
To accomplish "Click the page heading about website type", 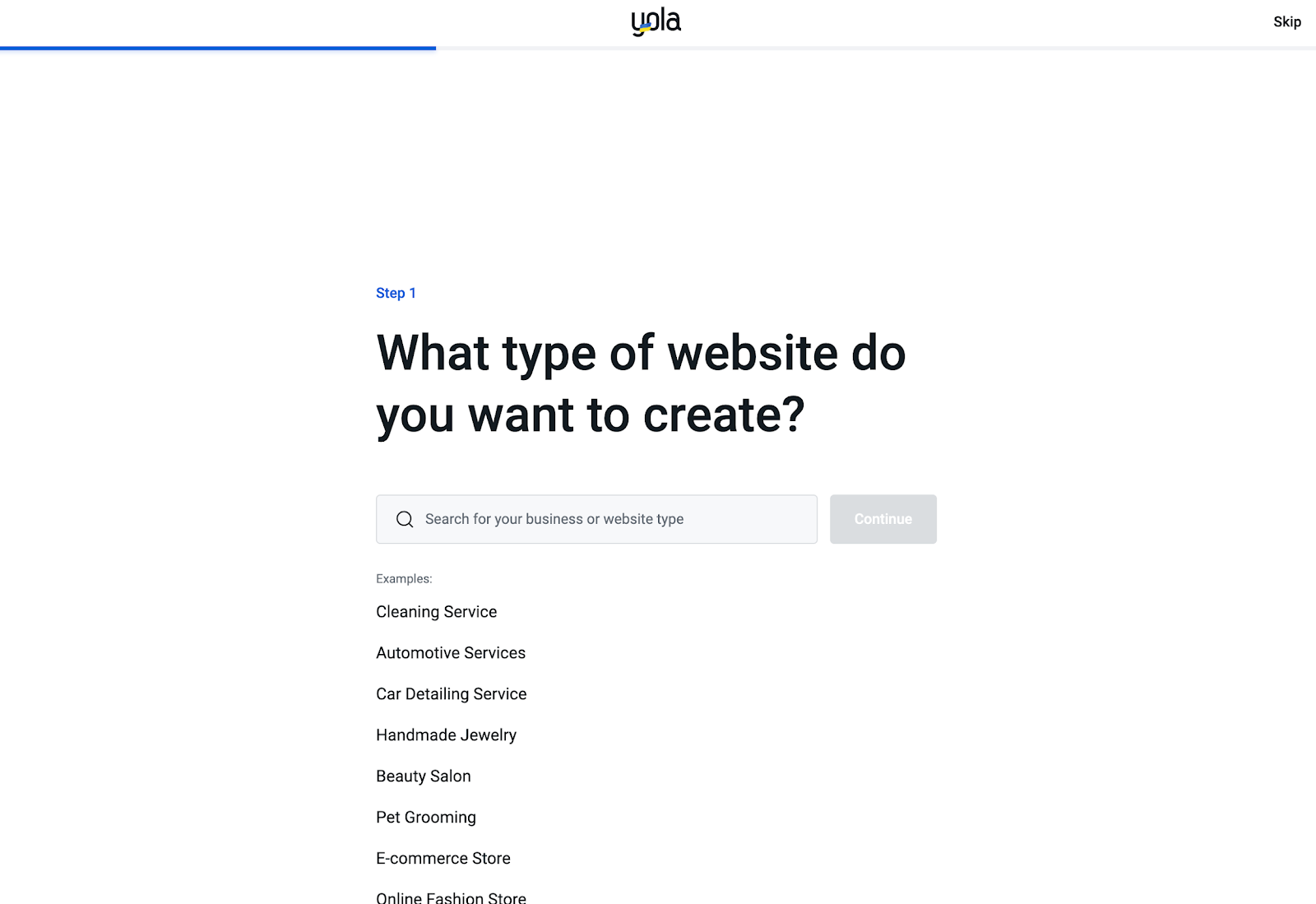I will [x=641, y=383].
